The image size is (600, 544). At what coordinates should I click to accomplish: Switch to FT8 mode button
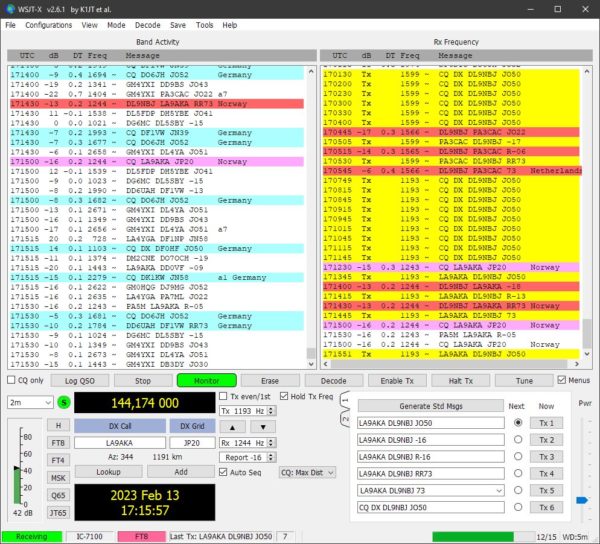(58, 443)
